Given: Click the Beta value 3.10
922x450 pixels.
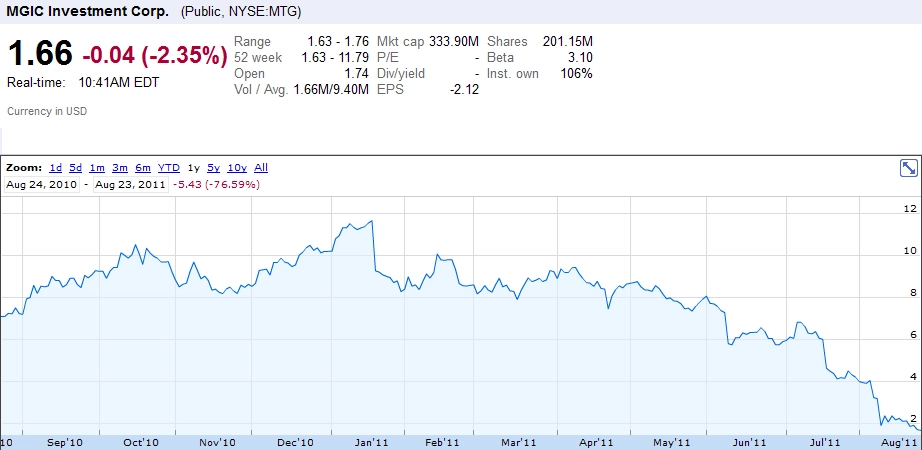Looking at the screenshot, I should 581,58.
